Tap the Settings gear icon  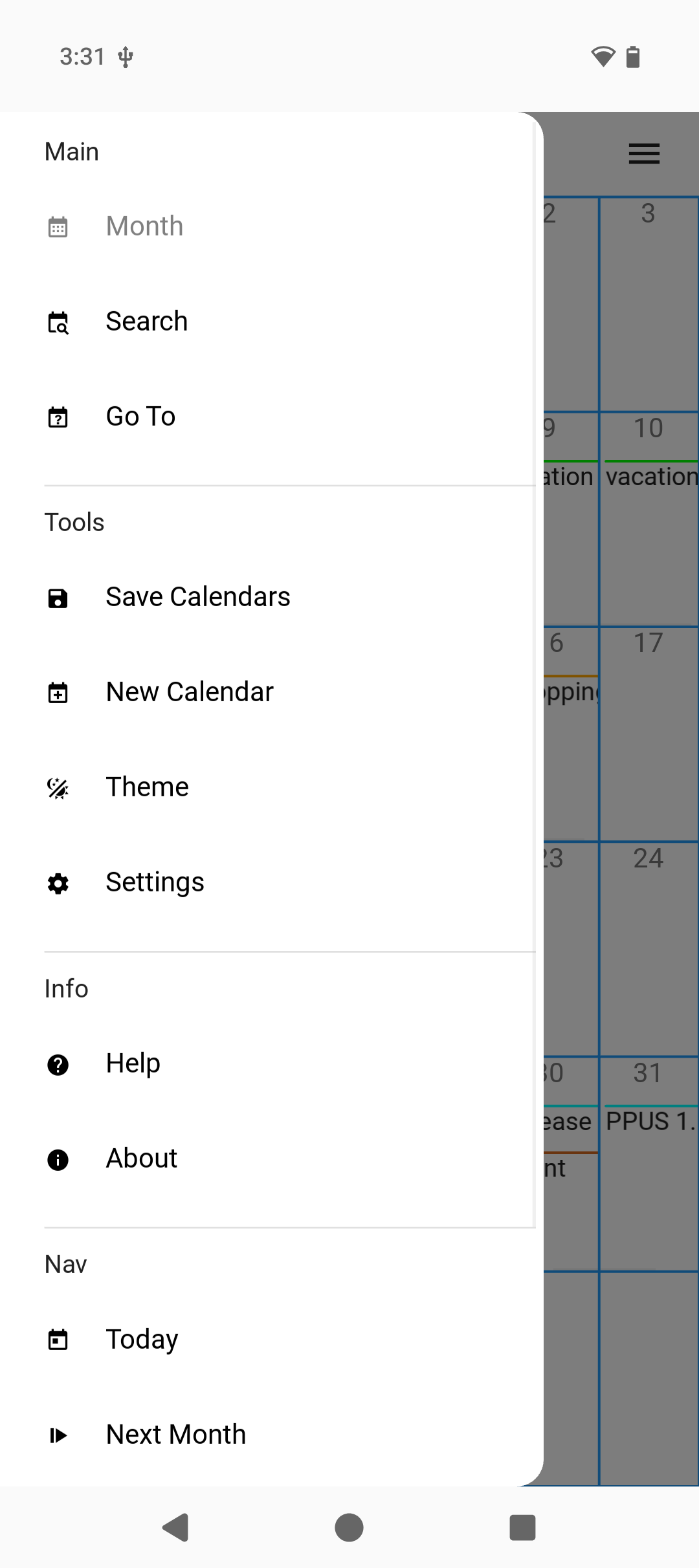58,883
